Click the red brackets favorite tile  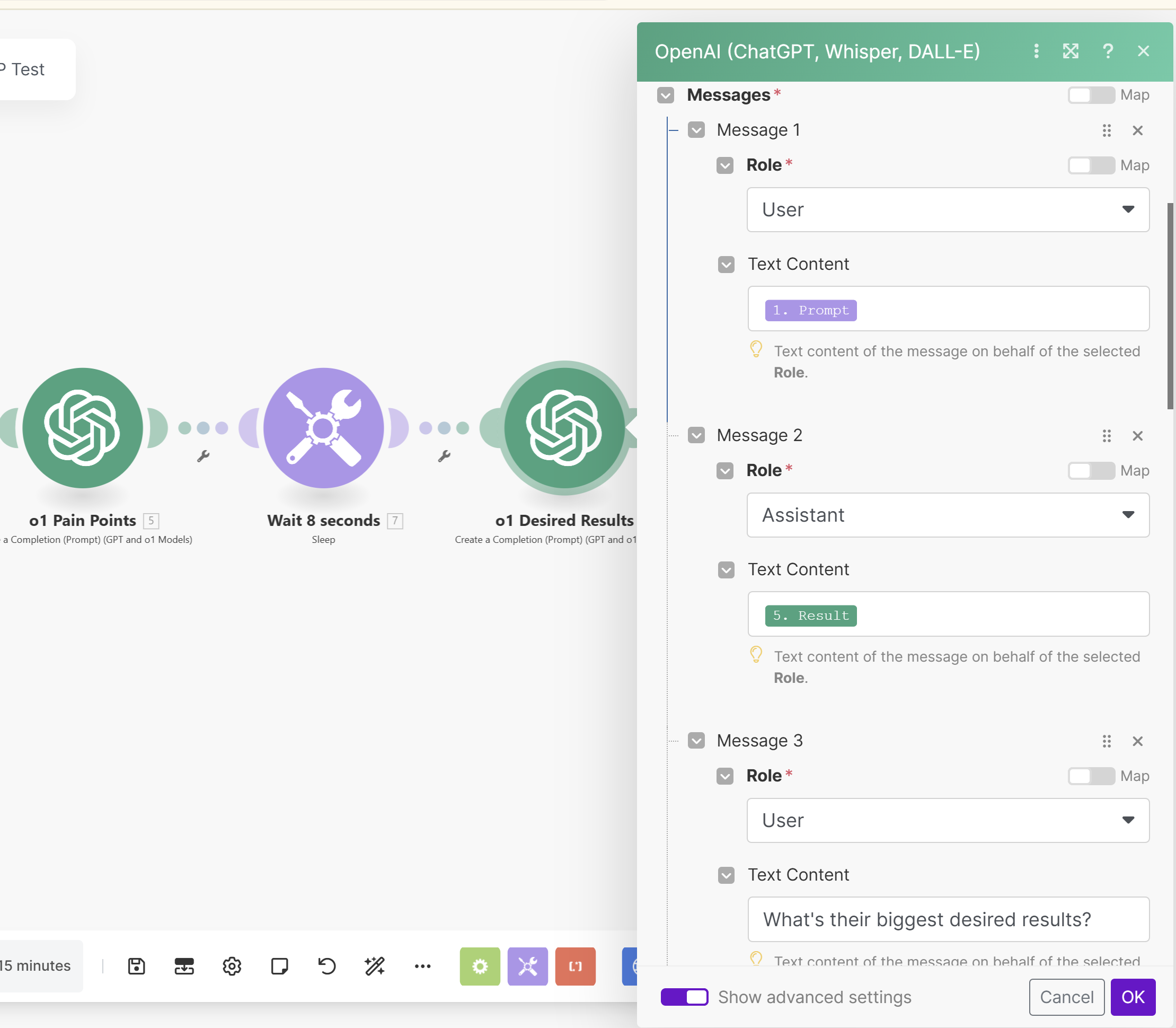[574, 966]
